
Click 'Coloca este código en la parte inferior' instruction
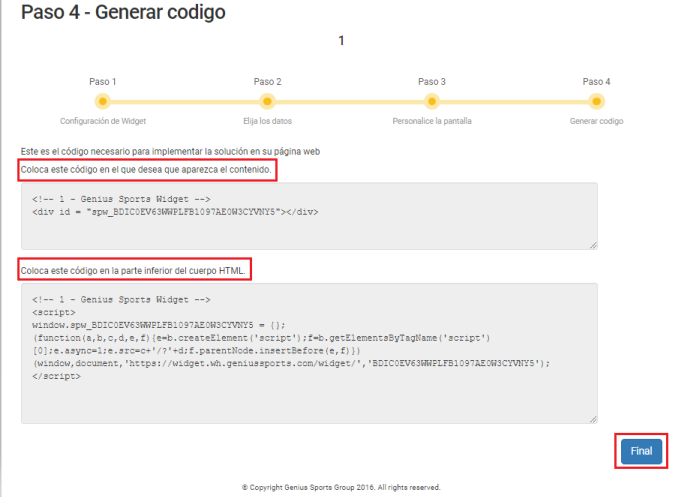(x=133, y=271)
